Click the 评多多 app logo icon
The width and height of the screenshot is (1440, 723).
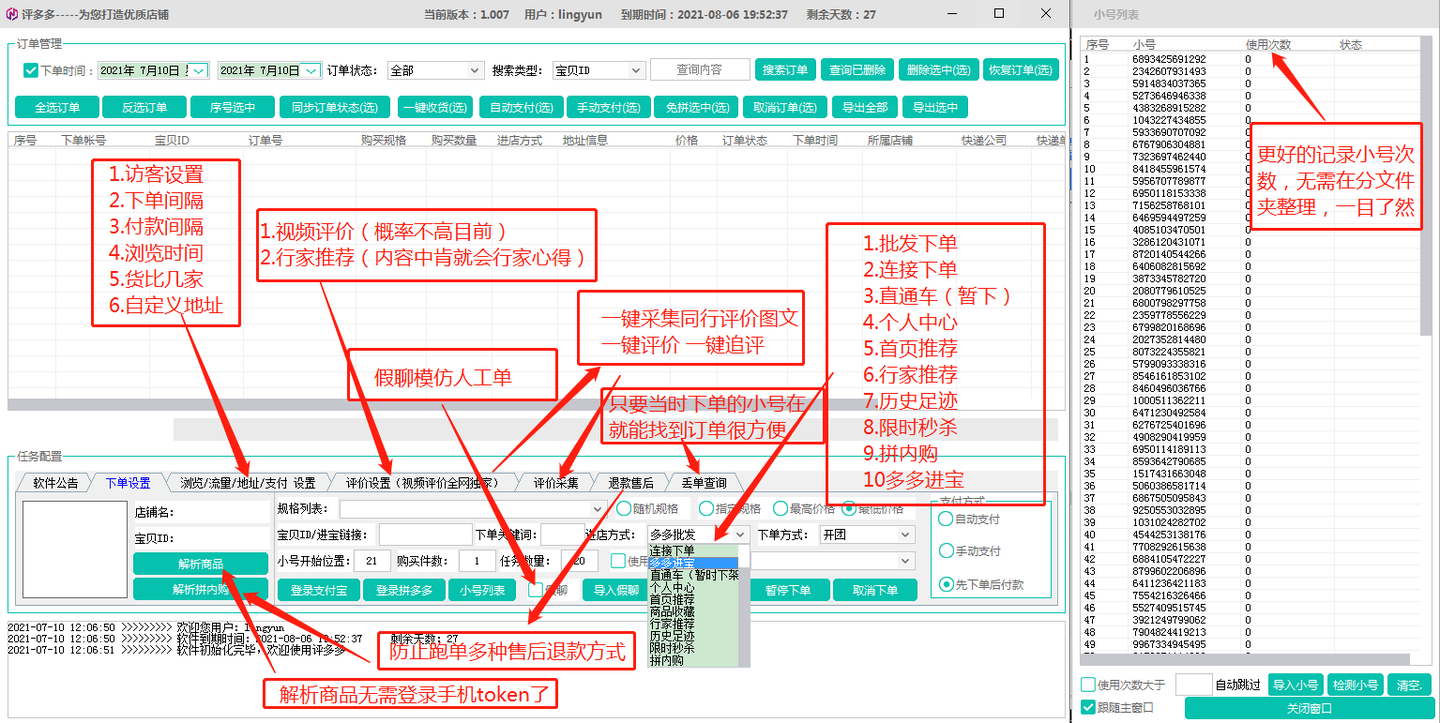tap(10, 14)
